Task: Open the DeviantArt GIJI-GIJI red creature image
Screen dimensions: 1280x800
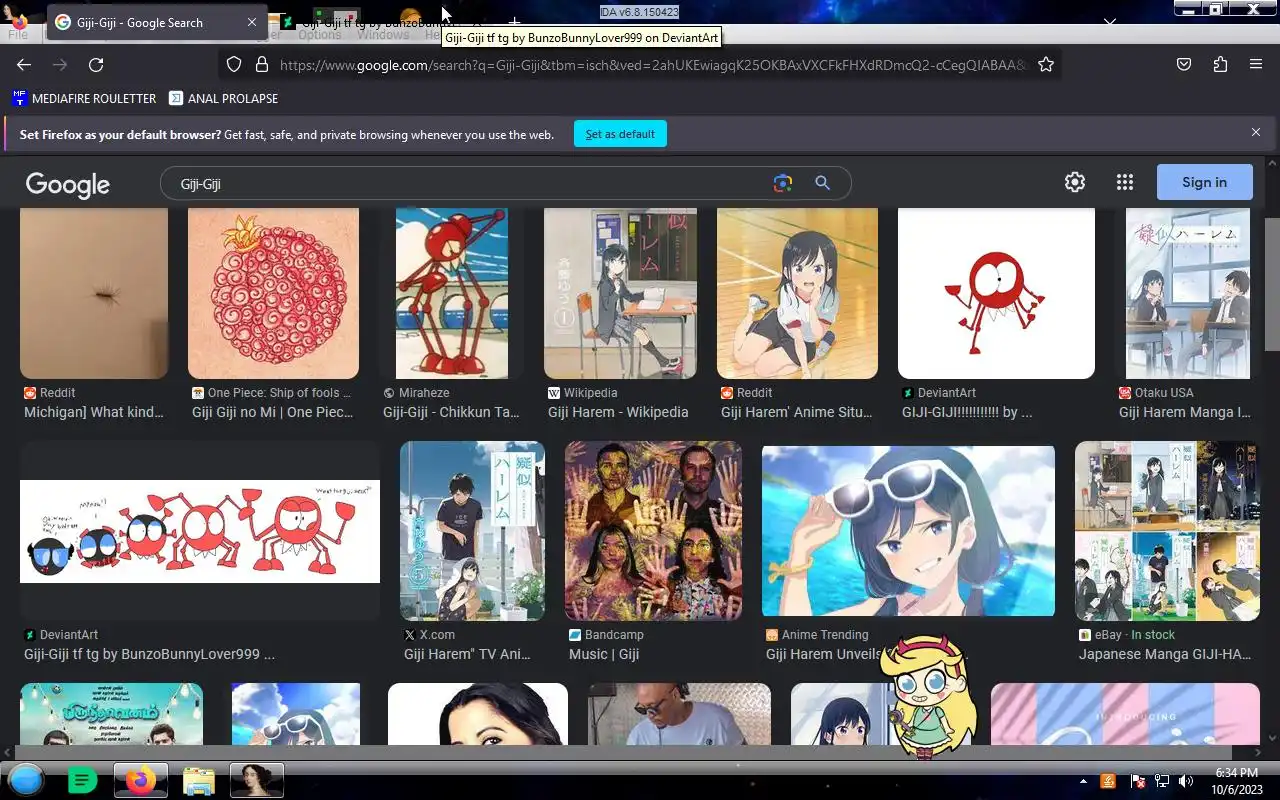Action: click(996, 293)
